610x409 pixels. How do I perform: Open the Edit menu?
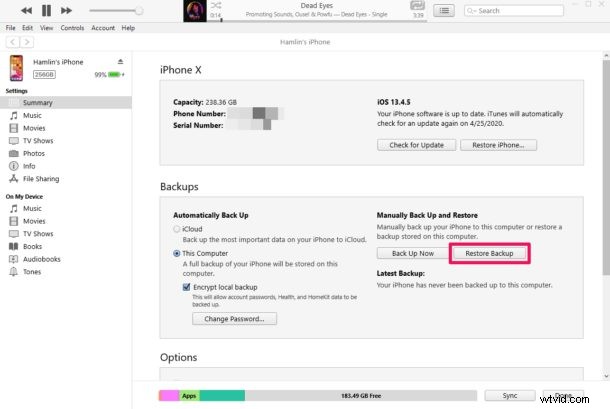pyautogui.click(x=27, y=28)
